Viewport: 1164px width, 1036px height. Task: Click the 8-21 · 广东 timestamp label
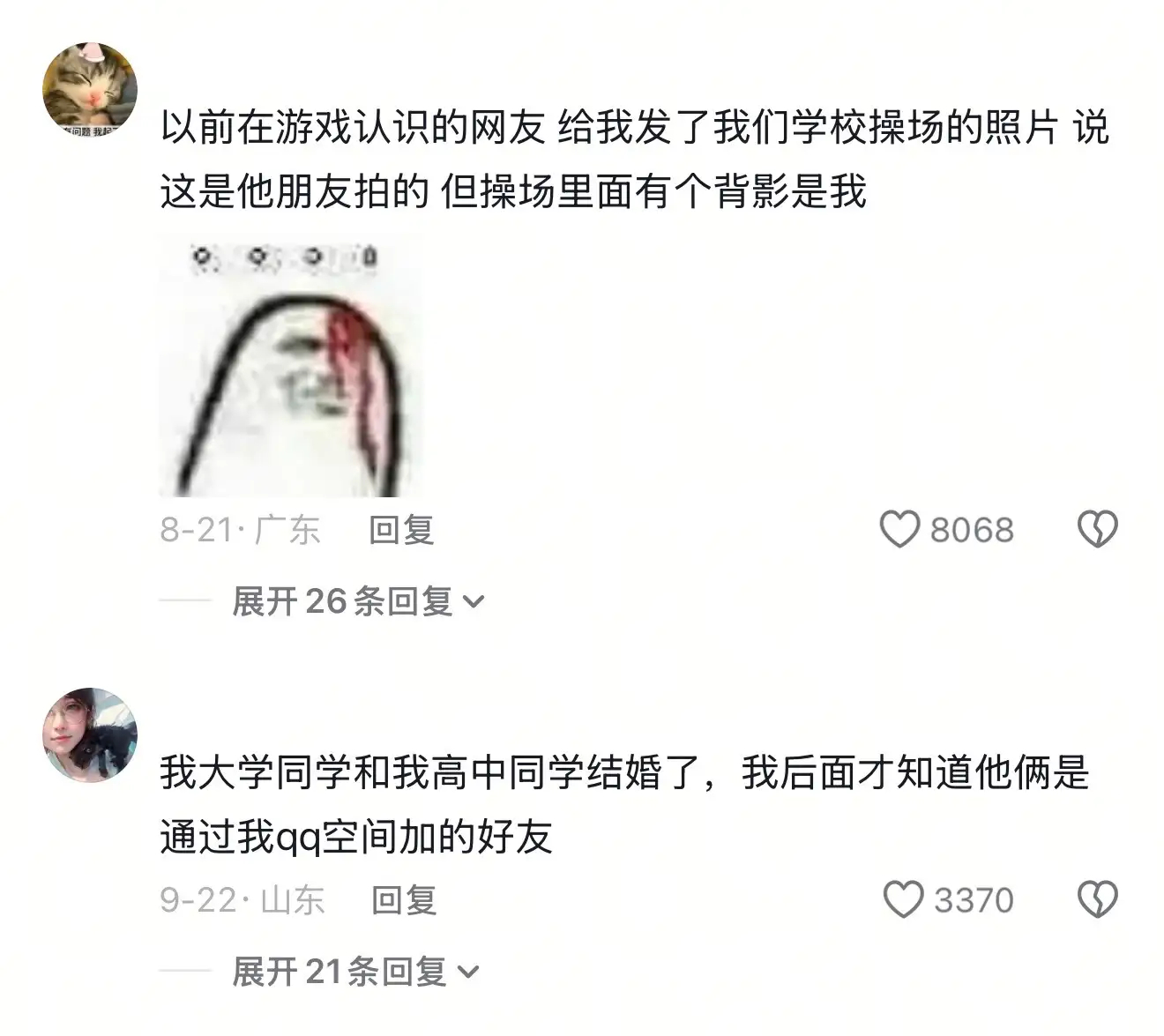pyautogui.click(x=240, y=530)
